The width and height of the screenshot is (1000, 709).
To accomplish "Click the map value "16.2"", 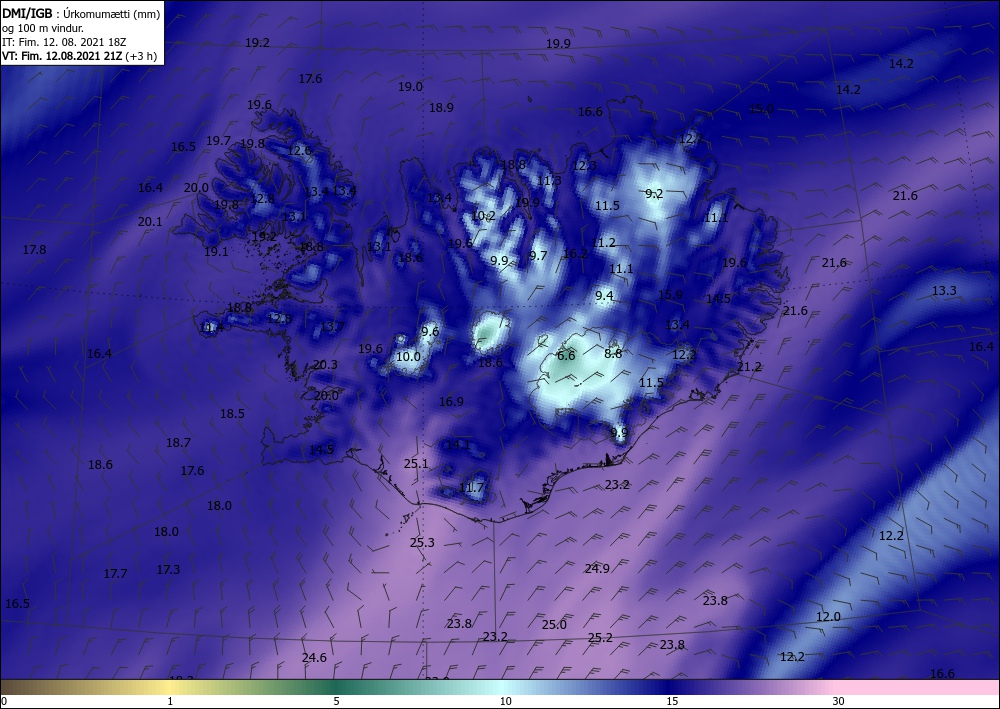I will pyautogui.click(x=575, y=254).
